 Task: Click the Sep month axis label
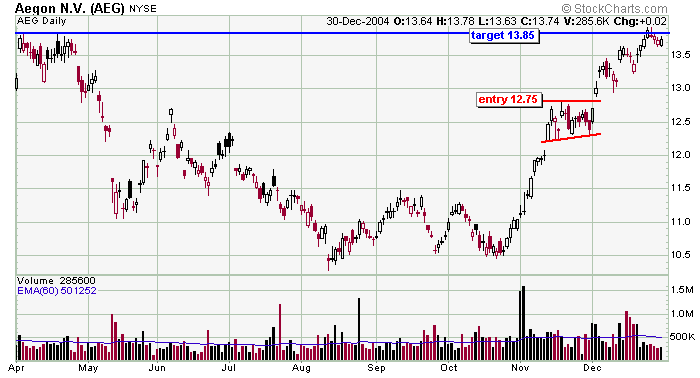coord(376,368)
